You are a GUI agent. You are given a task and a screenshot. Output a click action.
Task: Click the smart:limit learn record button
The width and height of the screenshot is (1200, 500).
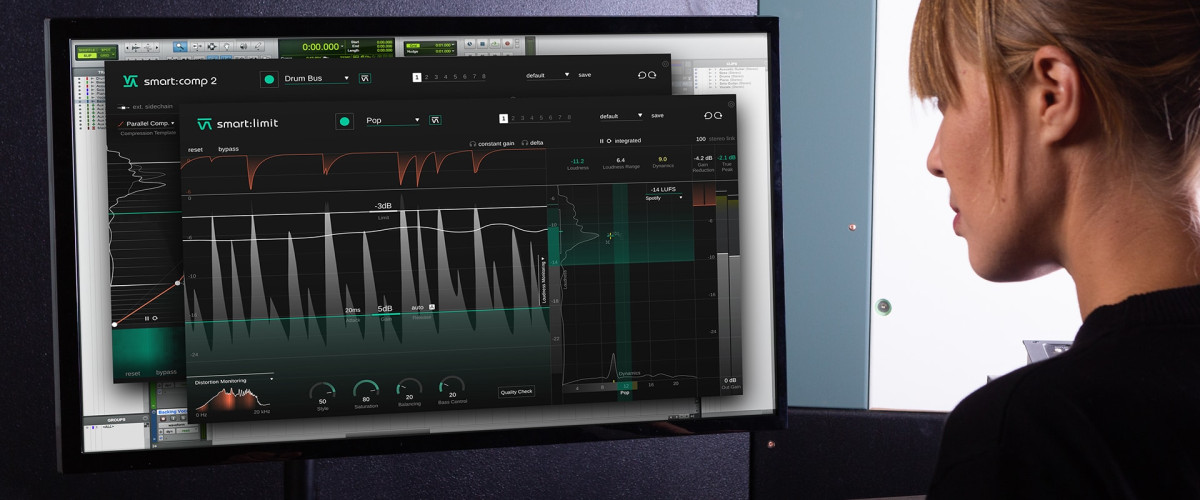(x=345, y=121)
